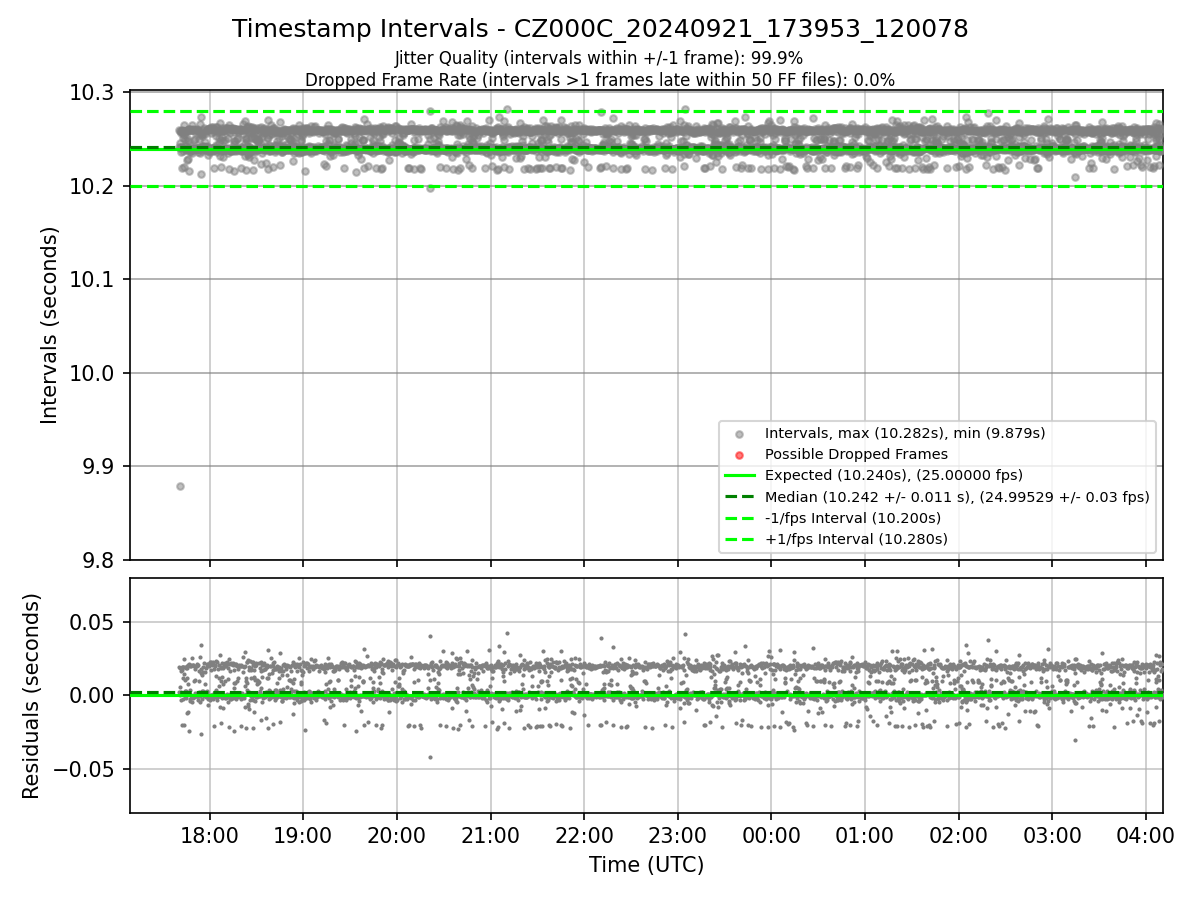This screenshot has height=900, width=1200.
Task: Click the 'Intervals (seconds)' y-axis label
Action: [x=50, y=325]
